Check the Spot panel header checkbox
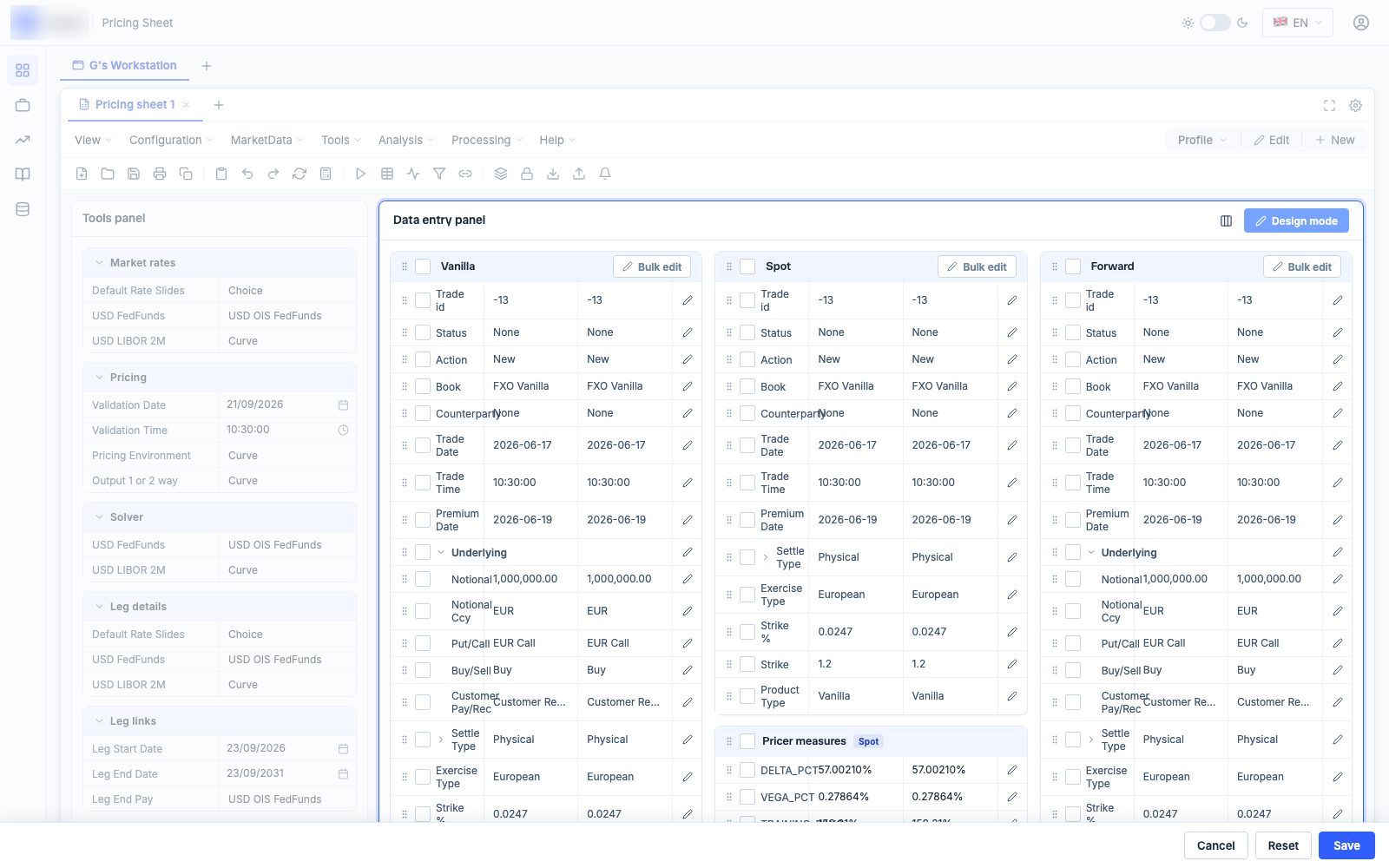Screen dimensions: 1389x868 [x=747, y=266]
